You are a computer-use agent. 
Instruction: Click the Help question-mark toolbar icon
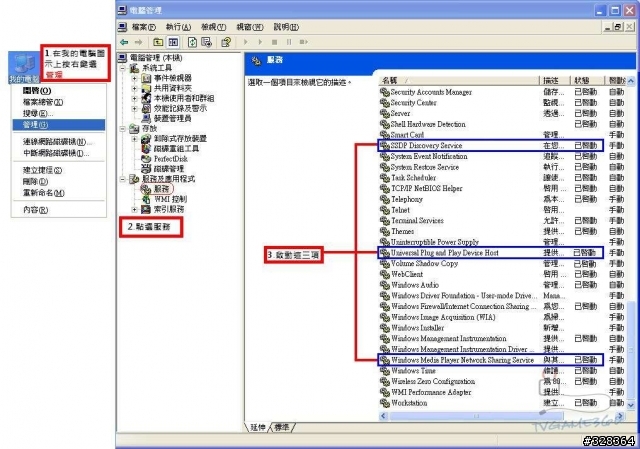point(226,42)
